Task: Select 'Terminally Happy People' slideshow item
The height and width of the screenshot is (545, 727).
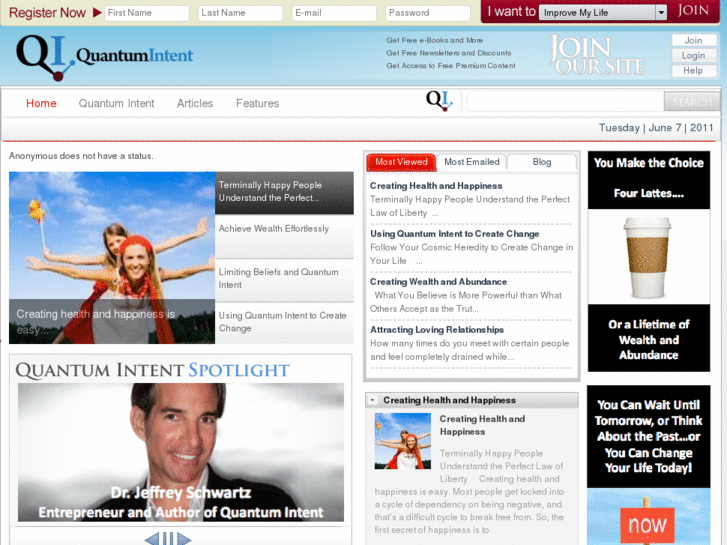Action: coord(284,193)
